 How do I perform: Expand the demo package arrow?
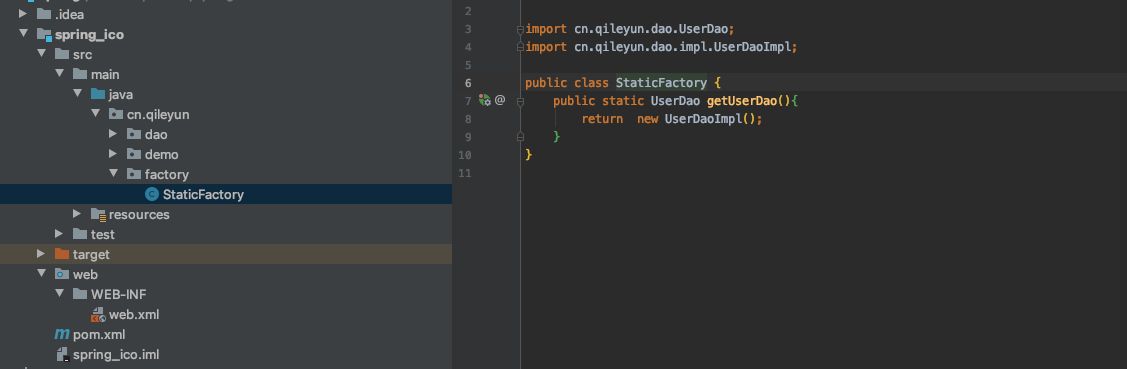(x=113, y=154)
